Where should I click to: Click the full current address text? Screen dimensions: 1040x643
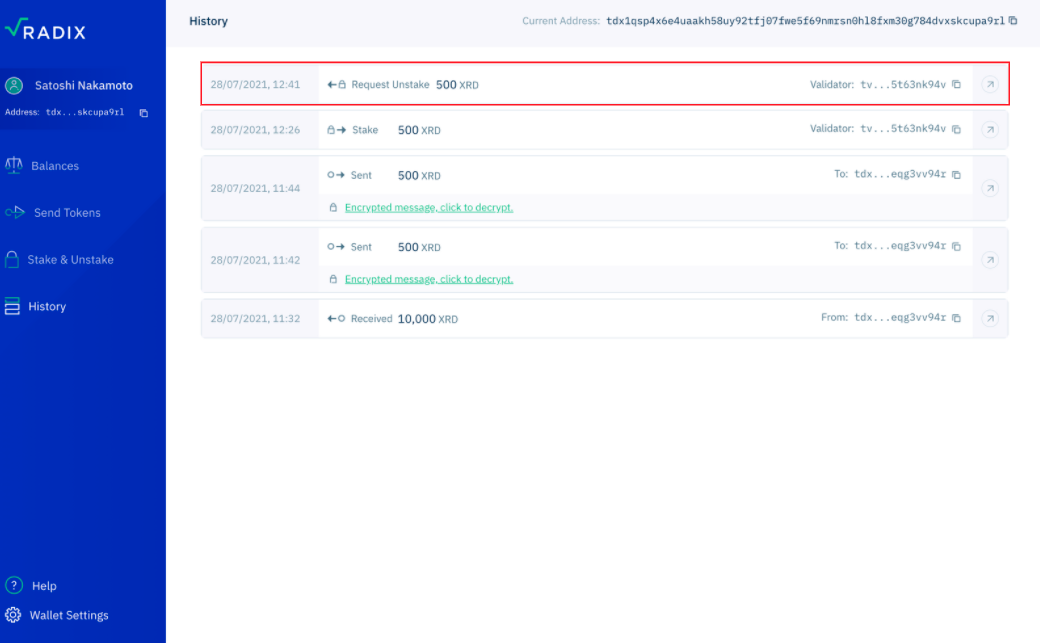805,21
